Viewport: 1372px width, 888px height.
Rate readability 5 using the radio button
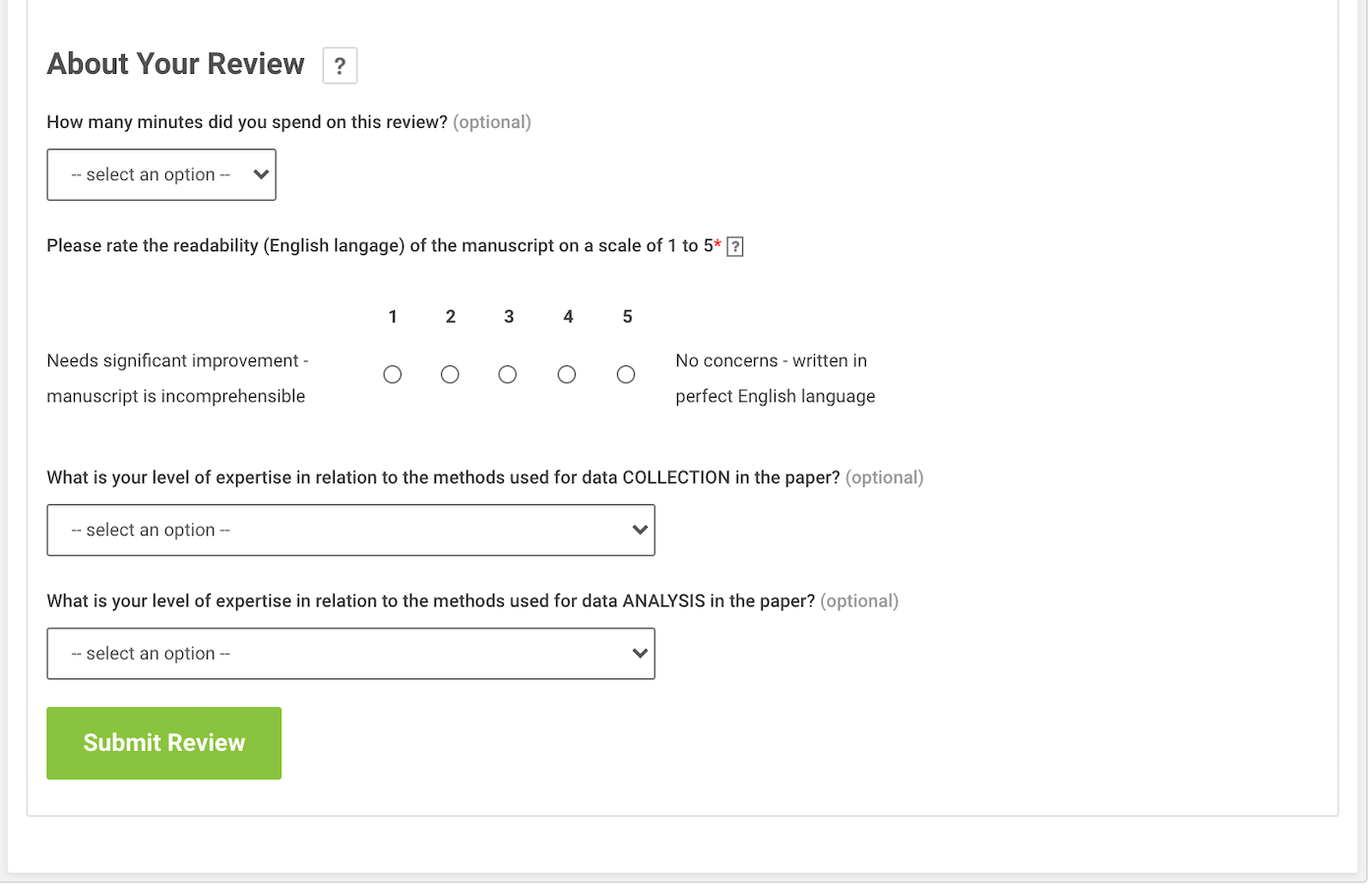coord(626,375)
